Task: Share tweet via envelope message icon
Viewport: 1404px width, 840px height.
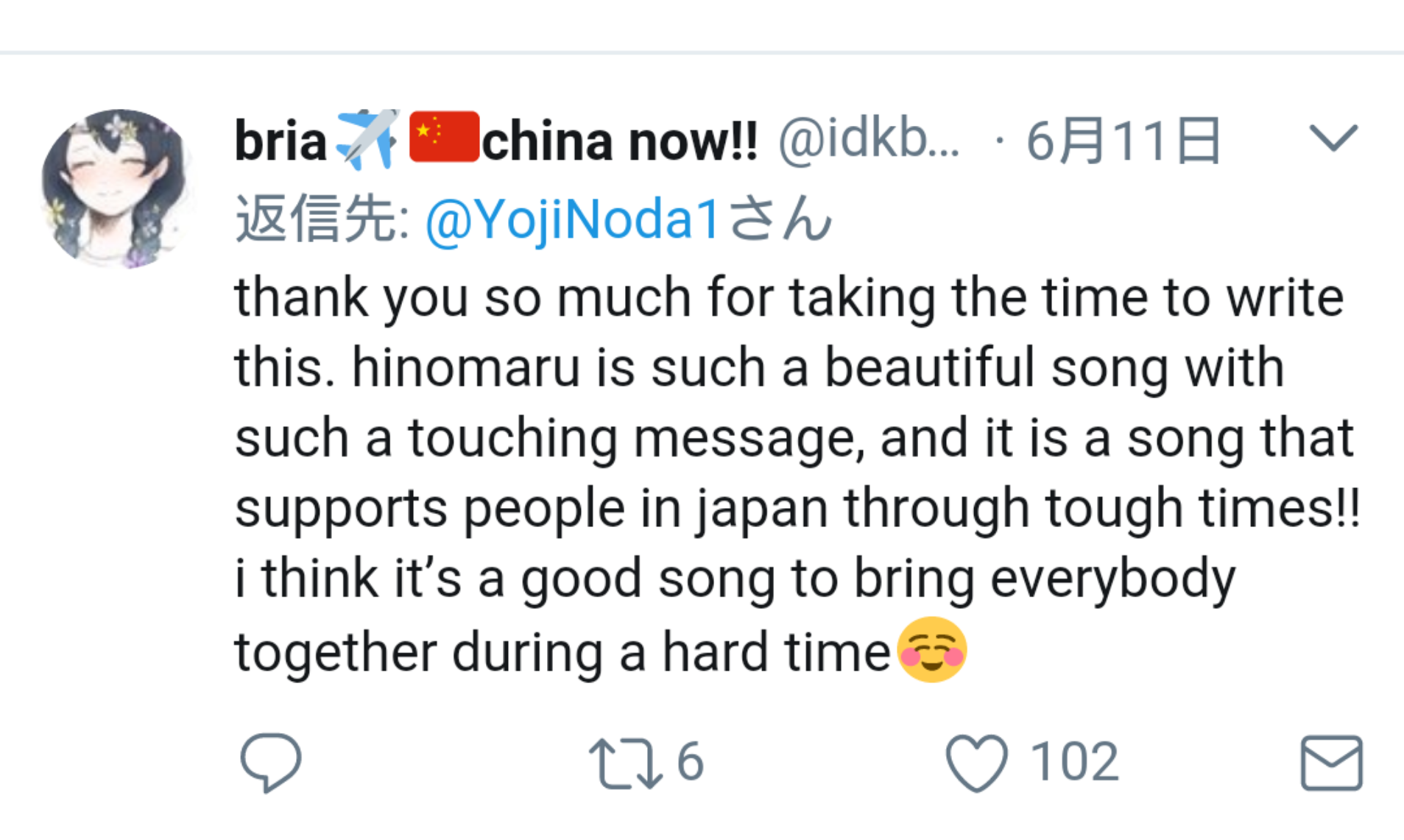Action: point(1331,763)
